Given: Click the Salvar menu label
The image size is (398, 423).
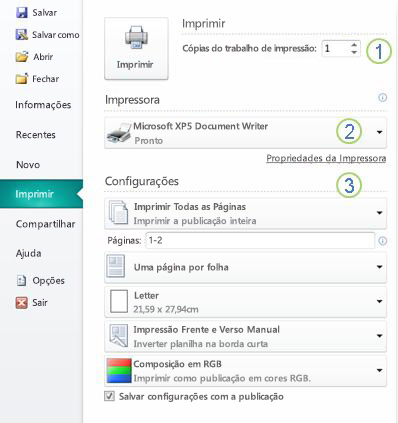Looking at the screenshot, I should click(x=45, y=13).
